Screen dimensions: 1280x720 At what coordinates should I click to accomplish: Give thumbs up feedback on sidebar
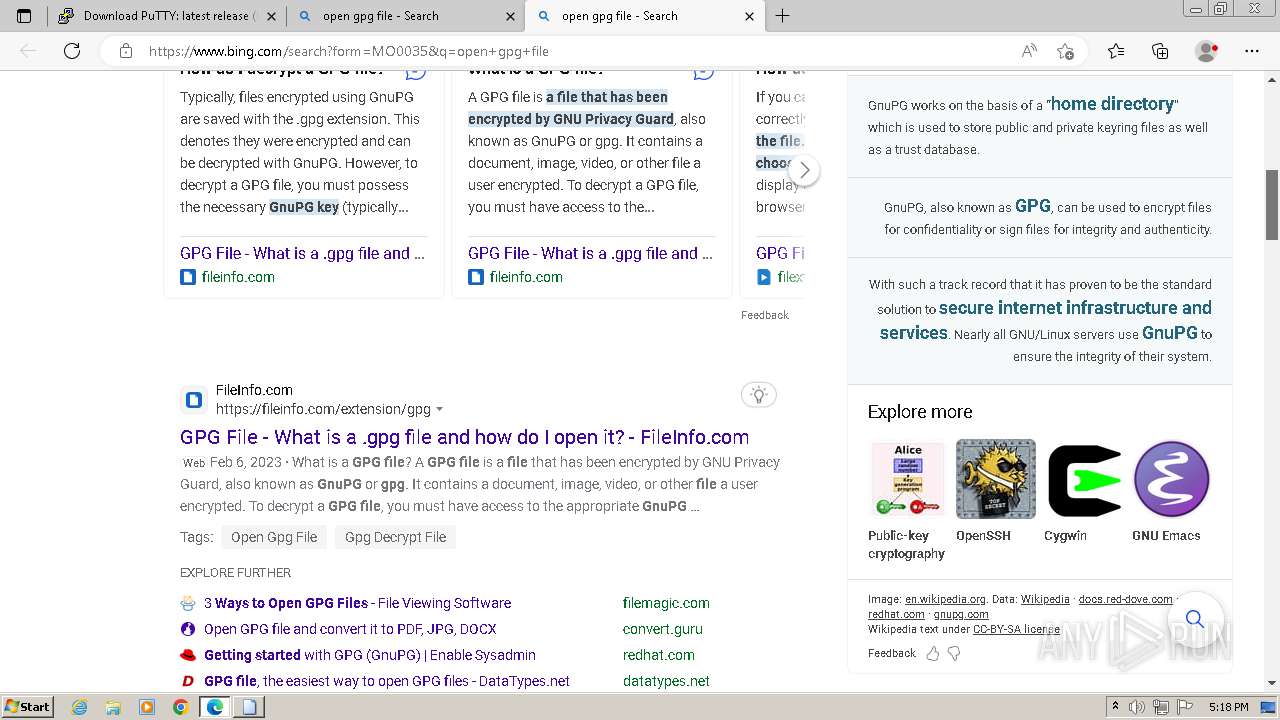[932, 653]
